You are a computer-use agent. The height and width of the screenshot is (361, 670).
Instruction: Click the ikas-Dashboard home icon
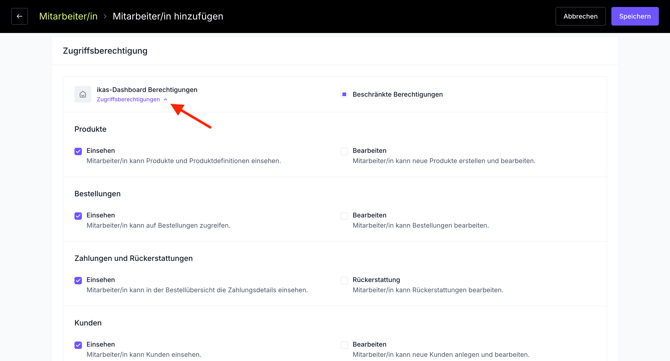[x=82, y=94]
